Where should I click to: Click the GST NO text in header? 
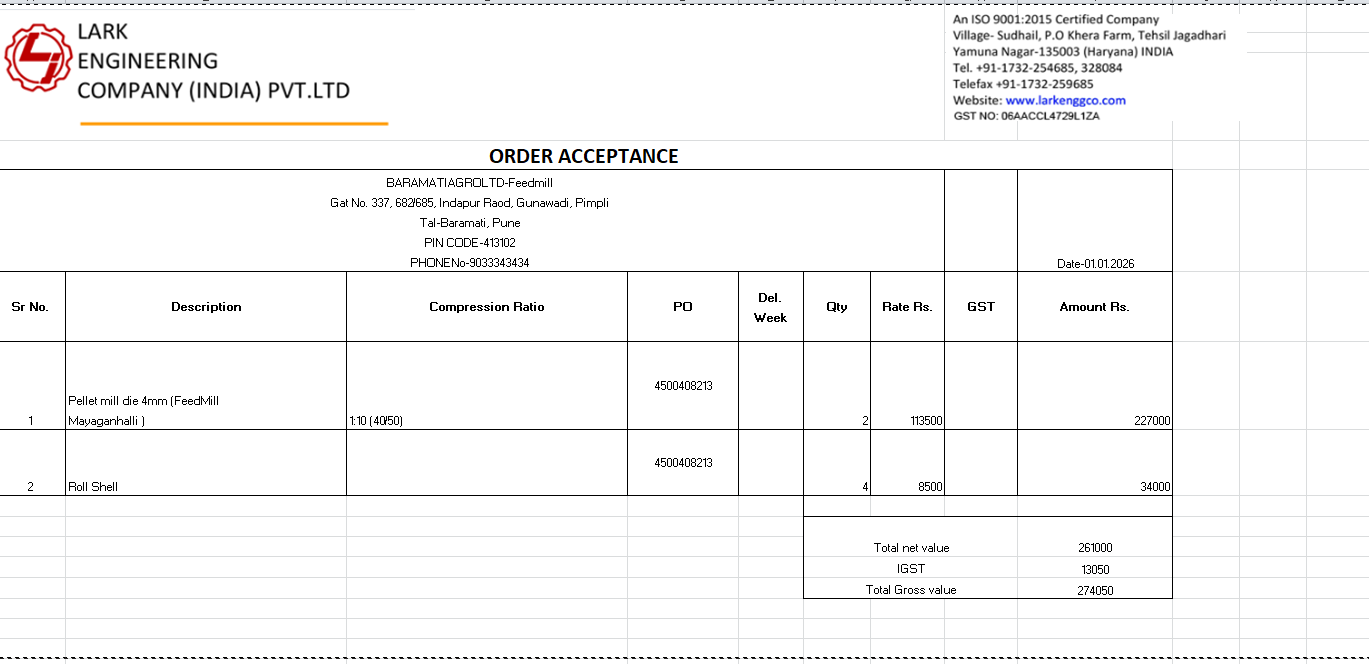1026,116
